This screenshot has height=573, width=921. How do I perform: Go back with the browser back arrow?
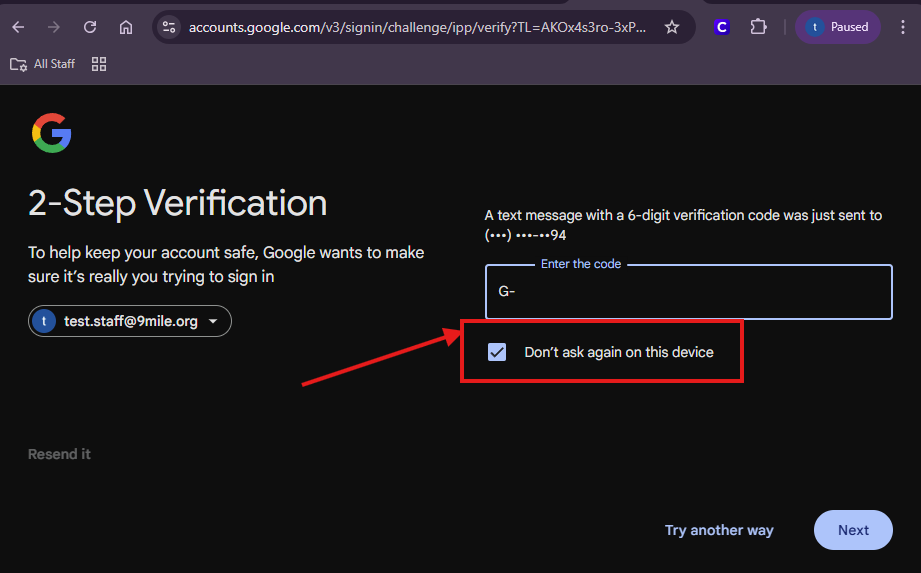click(18, 27)
